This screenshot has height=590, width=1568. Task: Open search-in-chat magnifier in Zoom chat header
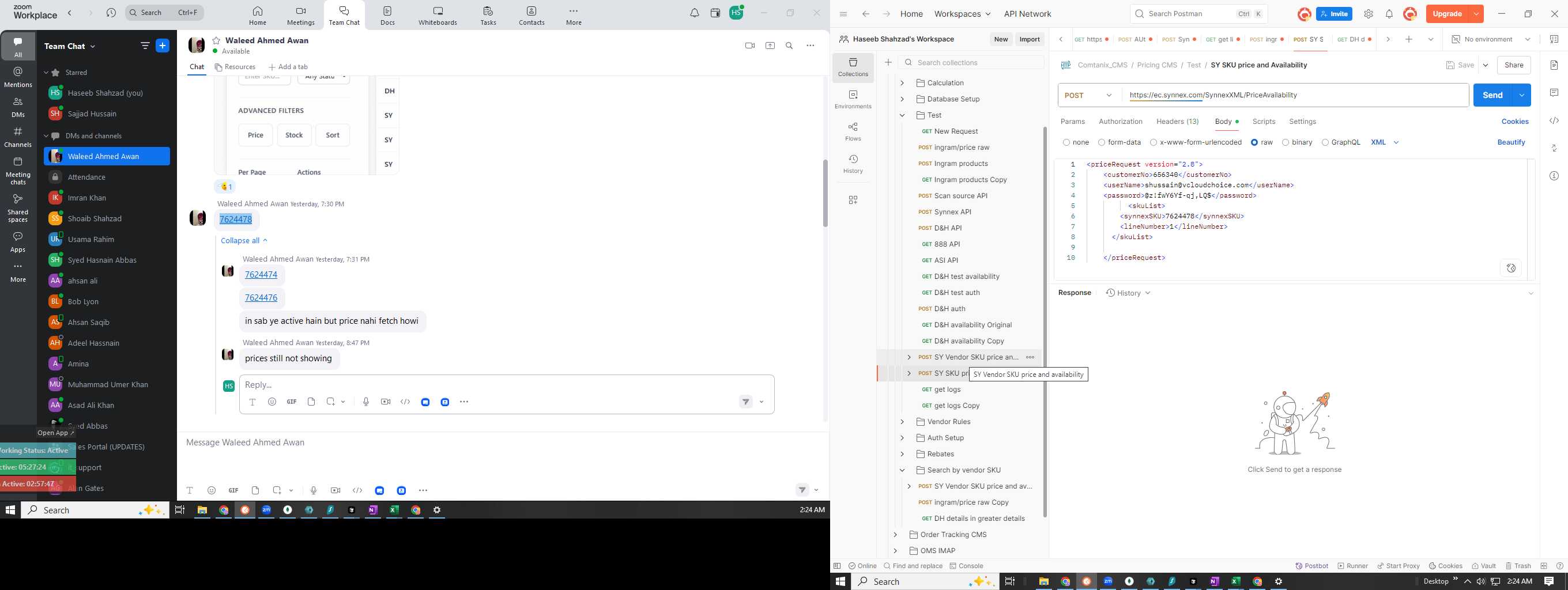[x=790, y=46]
